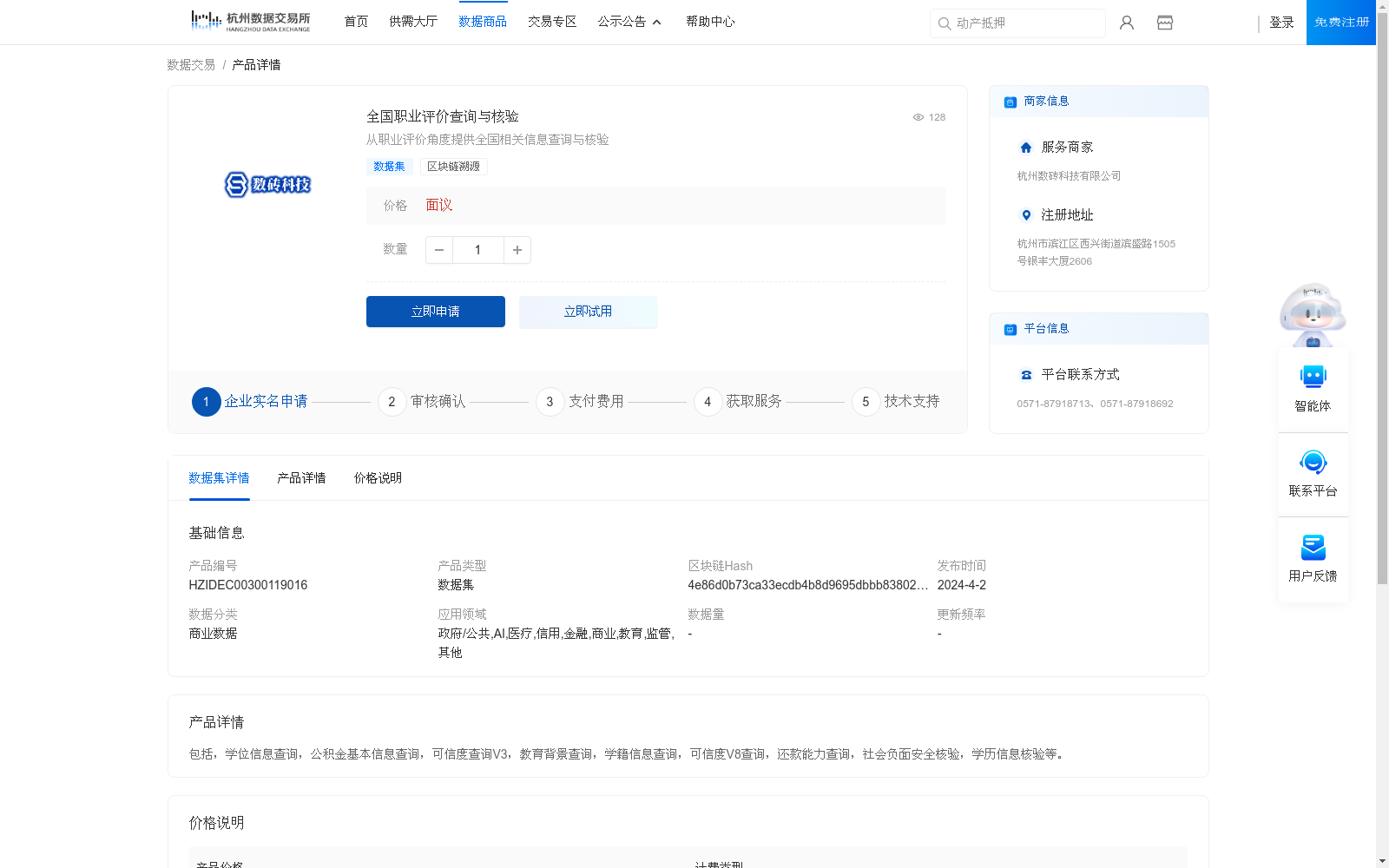Increase quantity with the plus button
1389x868 pixels.
(x=517, y=250)
